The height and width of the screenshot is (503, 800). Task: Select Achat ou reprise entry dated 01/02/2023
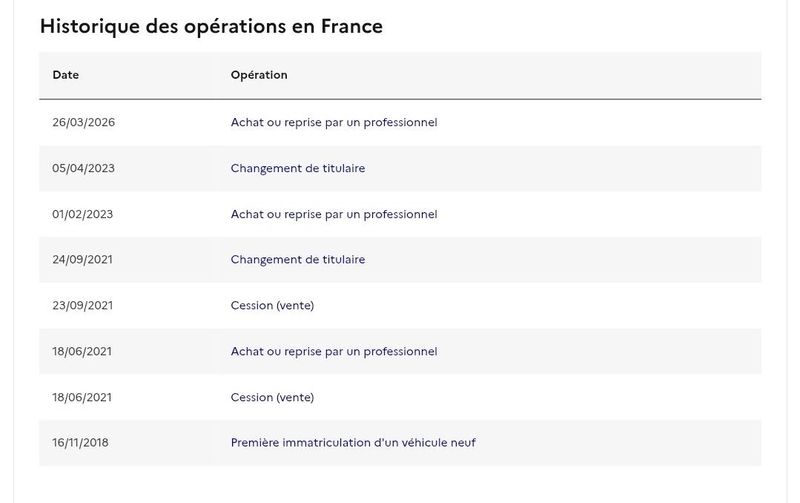[334, 214]
